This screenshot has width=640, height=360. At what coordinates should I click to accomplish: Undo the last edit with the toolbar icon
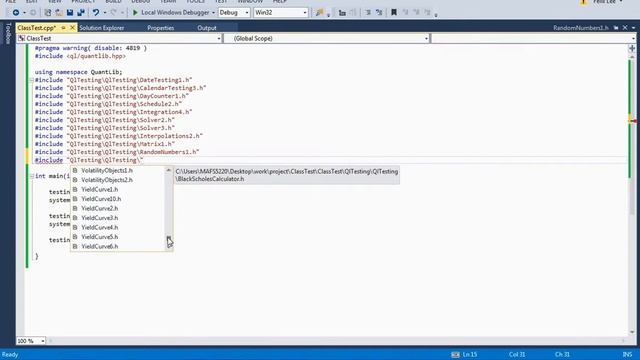(x=96, y=13)
